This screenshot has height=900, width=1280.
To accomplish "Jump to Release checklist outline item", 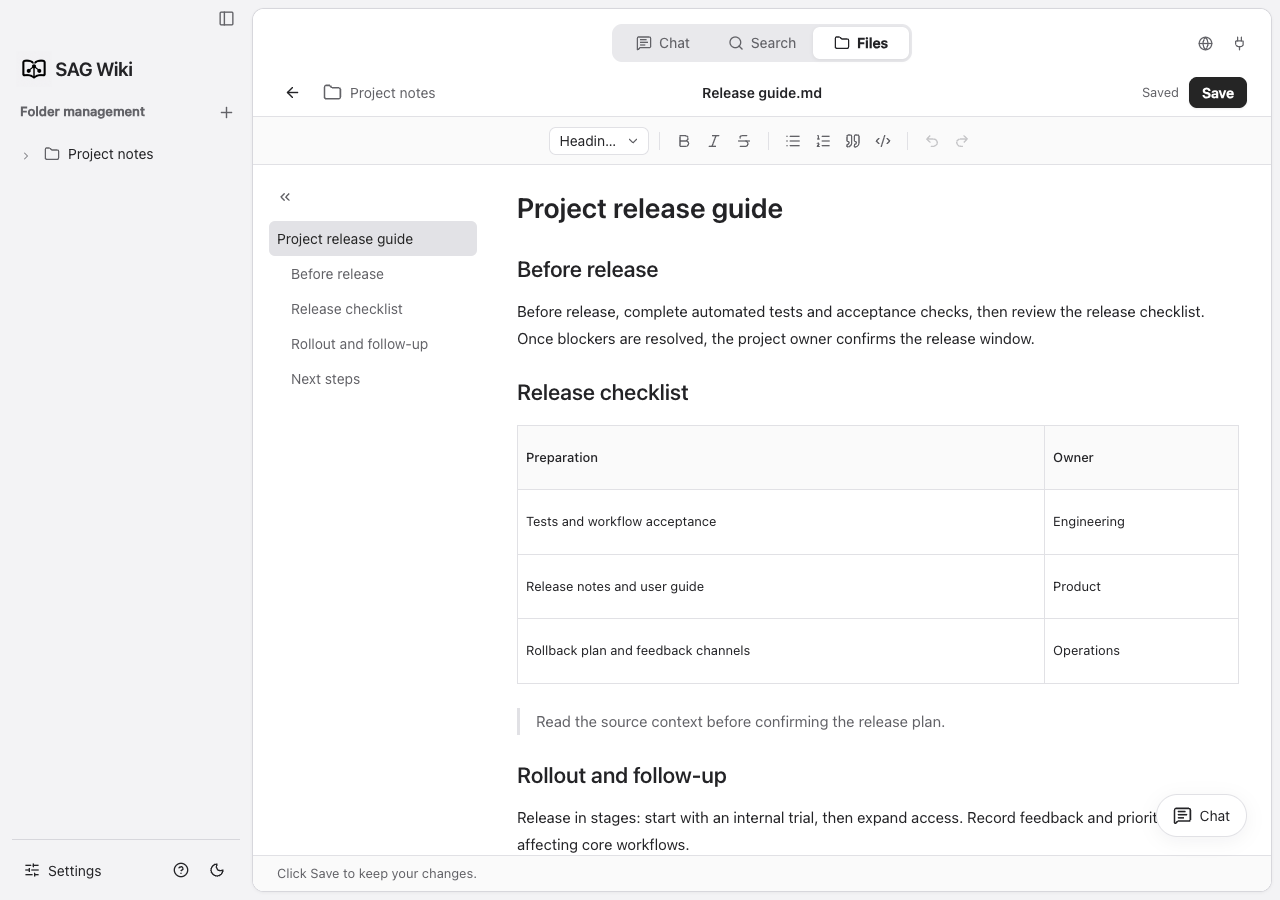I will 373,308.
